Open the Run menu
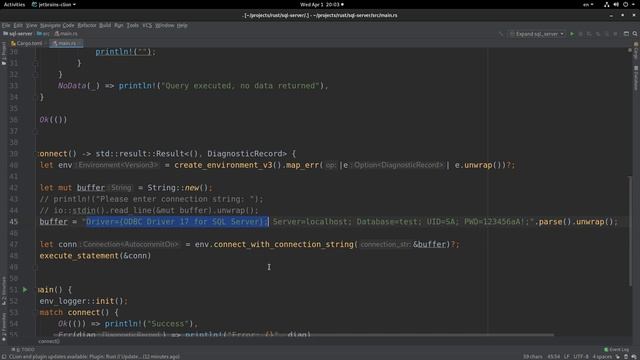 [118, 25]
